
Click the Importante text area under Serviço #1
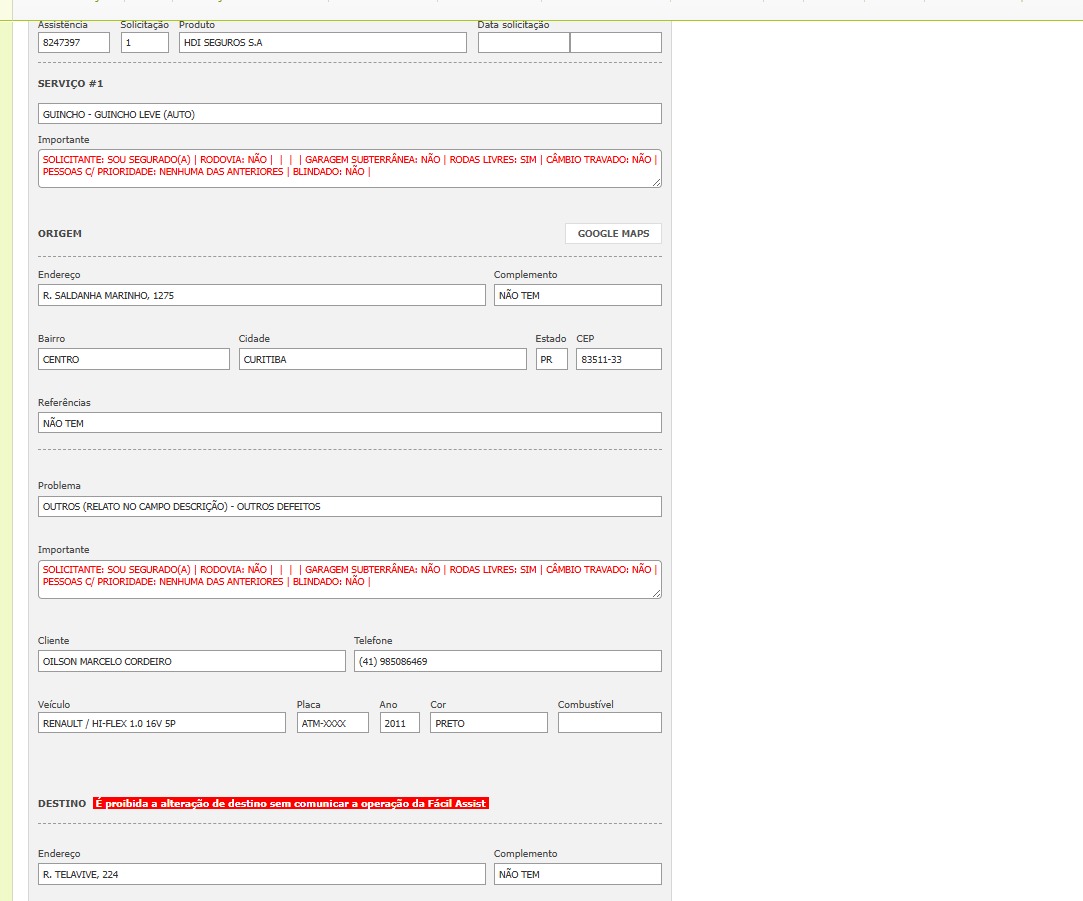click(349, 168)
